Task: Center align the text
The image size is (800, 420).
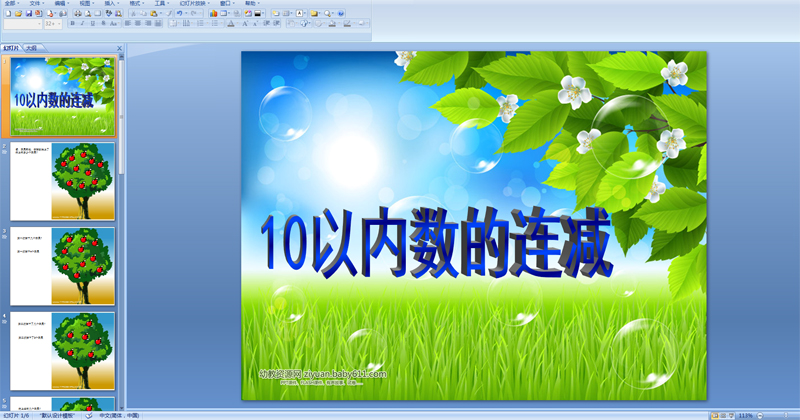Action: click(138, 23)
